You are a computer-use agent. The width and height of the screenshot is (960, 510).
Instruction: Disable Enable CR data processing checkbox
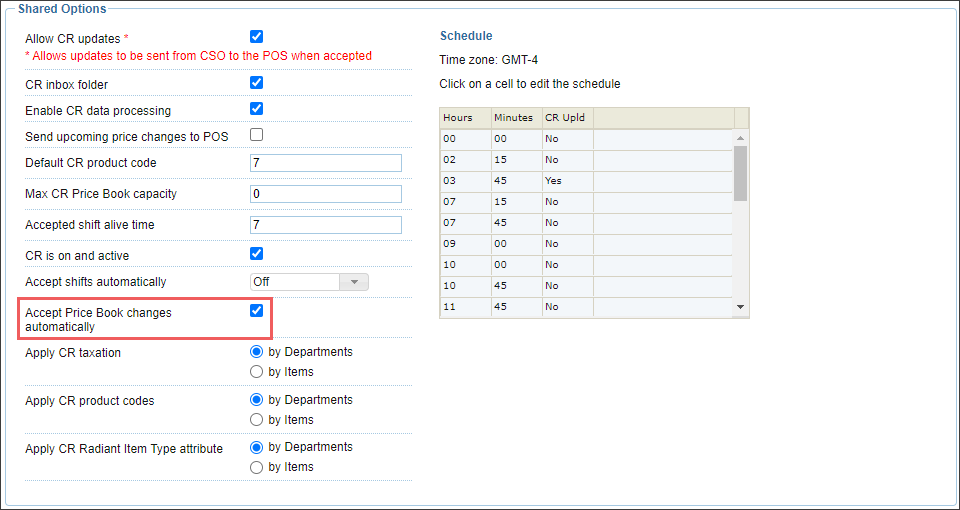point(257,108)
